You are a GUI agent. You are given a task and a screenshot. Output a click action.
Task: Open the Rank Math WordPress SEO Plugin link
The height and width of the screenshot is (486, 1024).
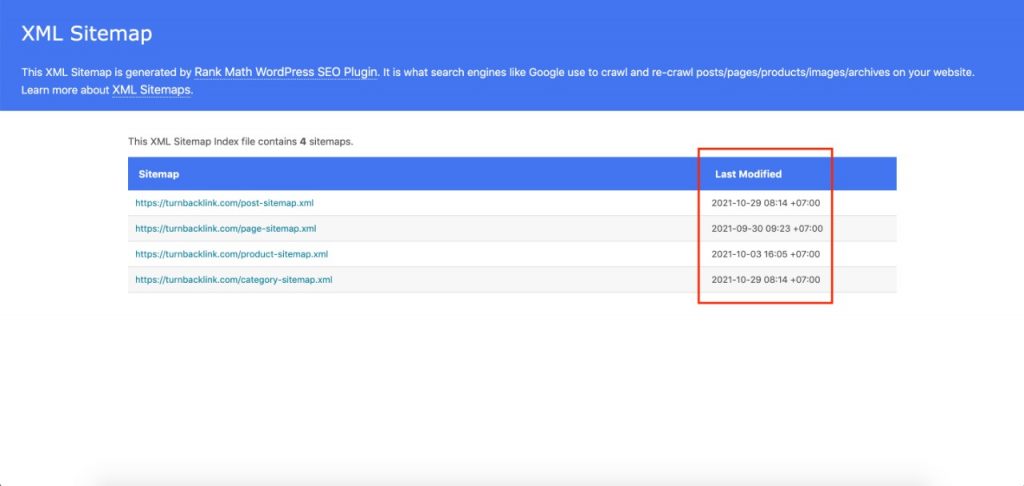(x=285, y=73)
